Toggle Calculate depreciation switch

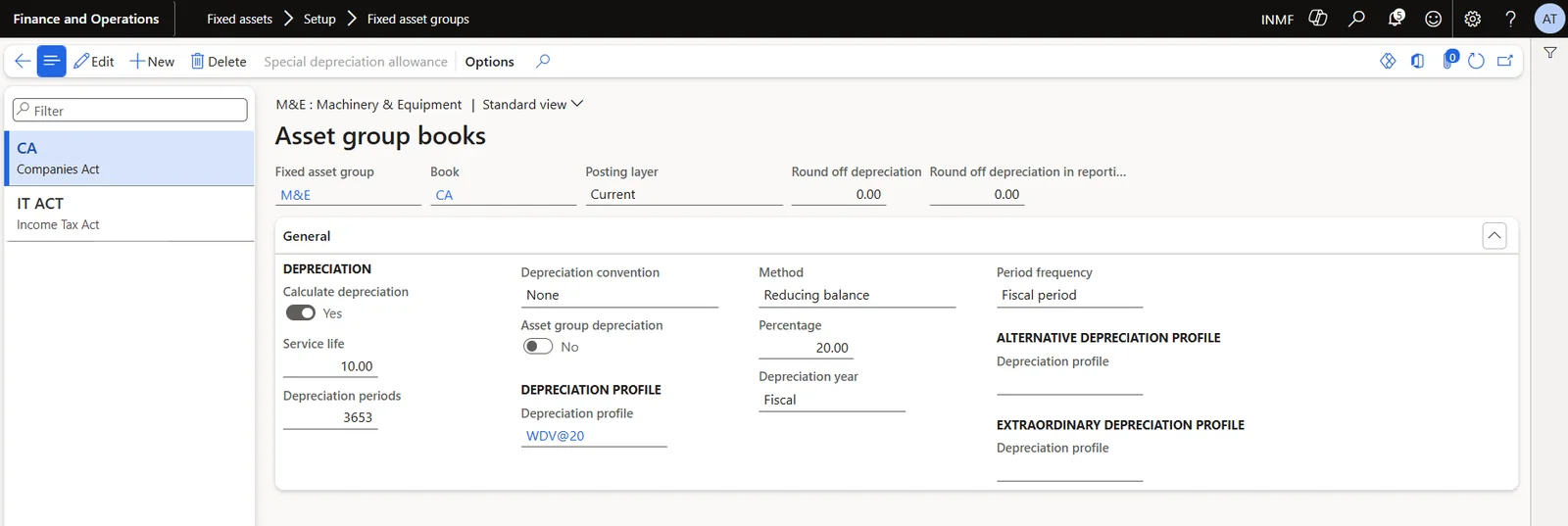pos(301,313)
